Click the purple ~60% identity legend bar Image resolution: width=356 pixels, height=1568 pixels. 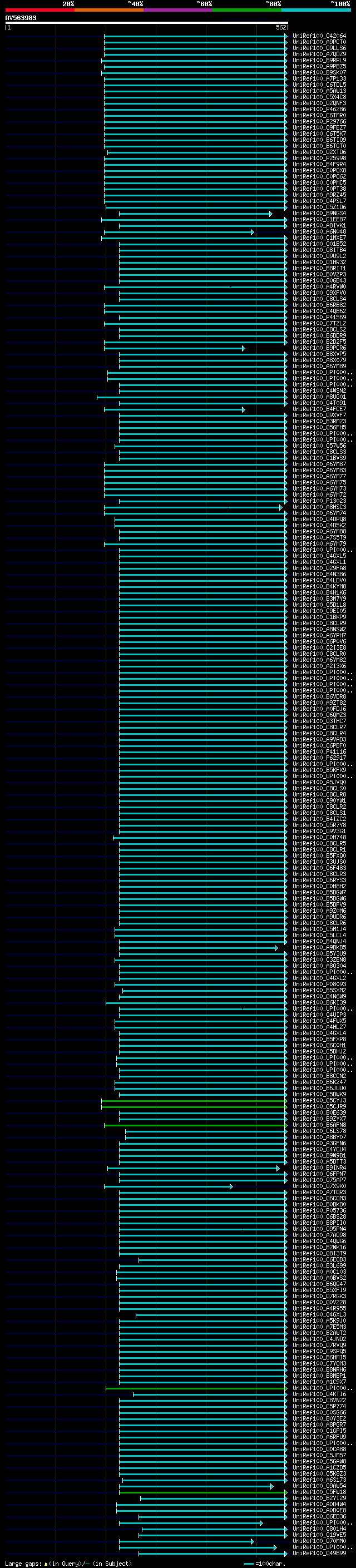(x=179, y=10)
